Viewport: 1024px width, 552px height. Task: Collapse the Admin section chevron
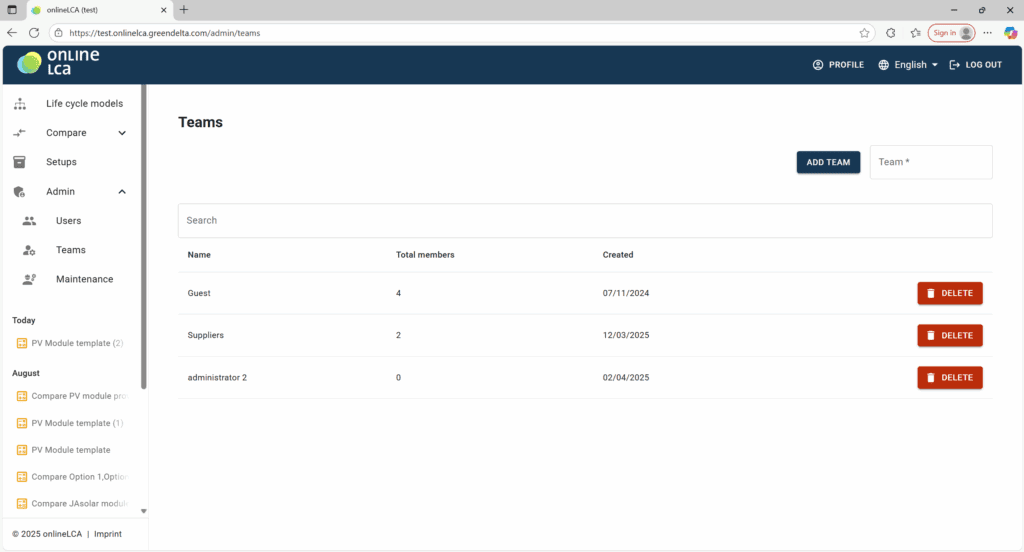(x=122, y=191)
